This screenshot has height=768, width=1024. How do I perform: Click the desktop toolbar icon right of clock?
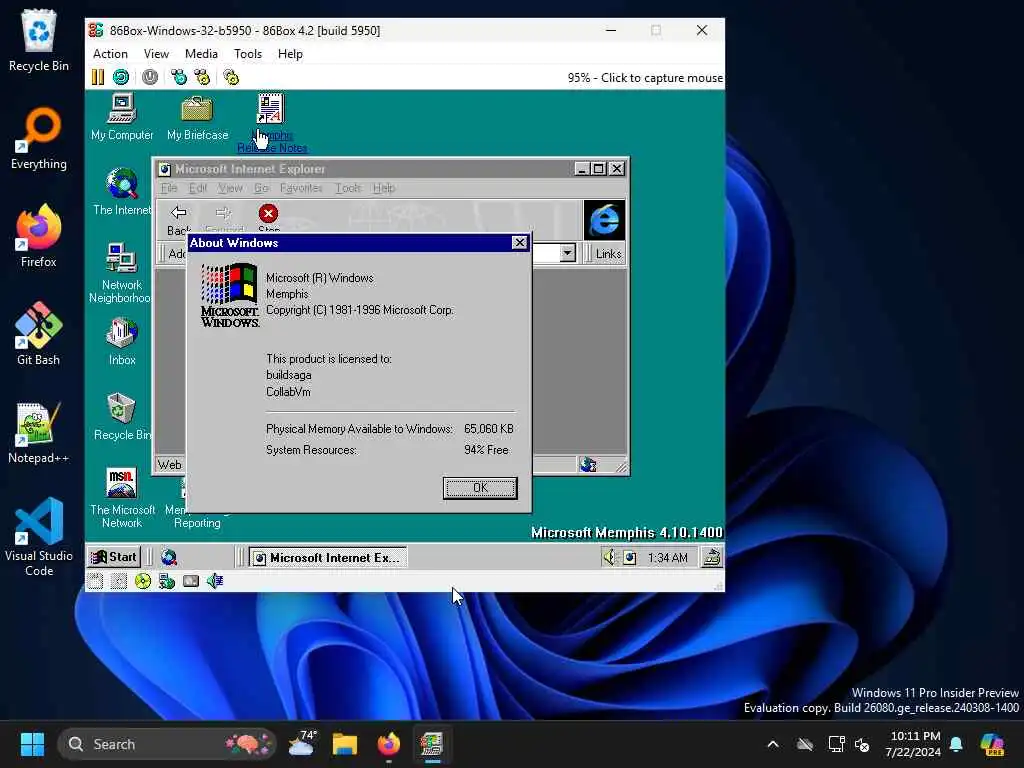click(712, 557)
